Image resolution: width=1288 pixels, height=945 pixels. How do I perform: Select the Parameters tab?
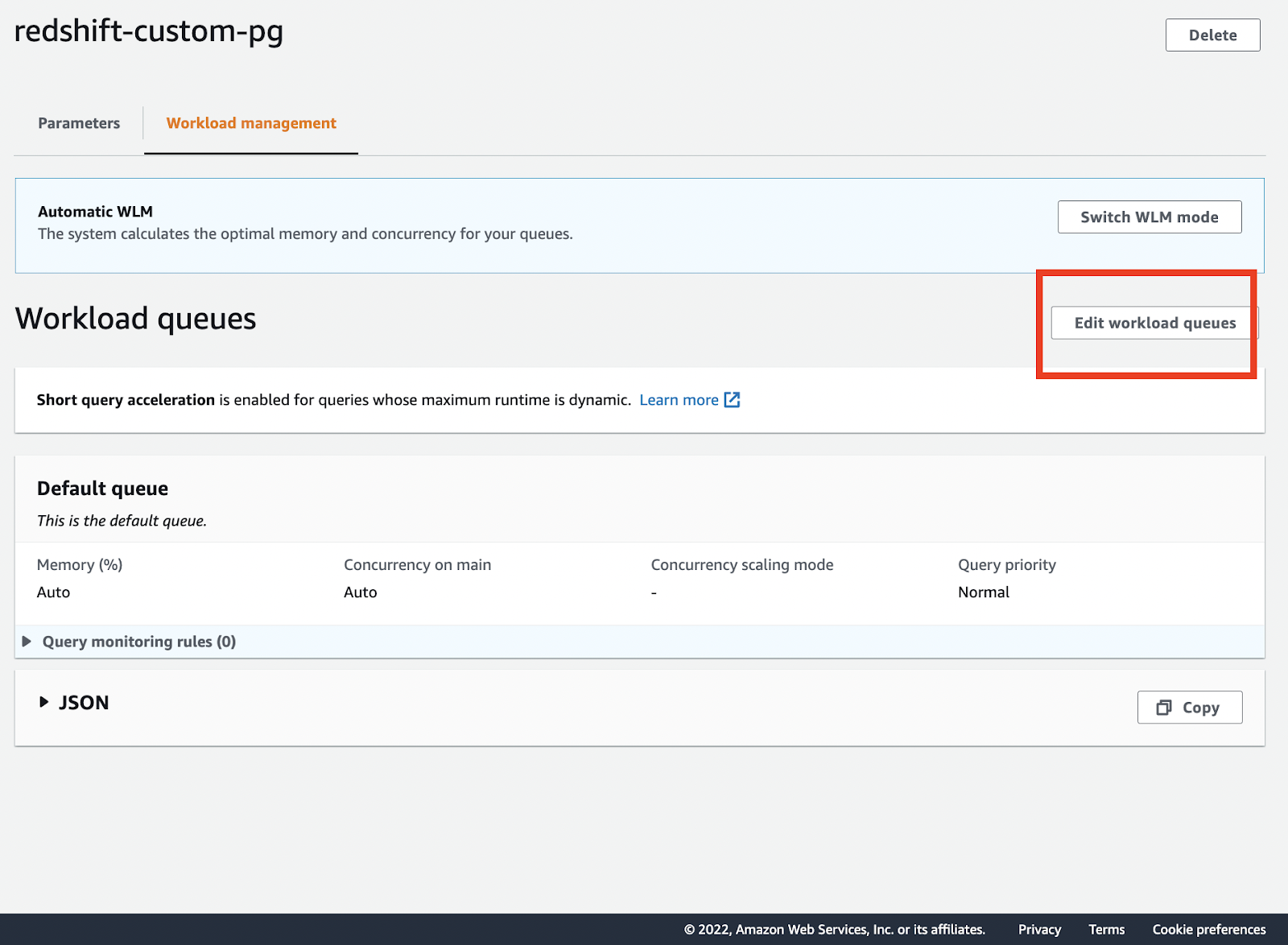(78, 123)
